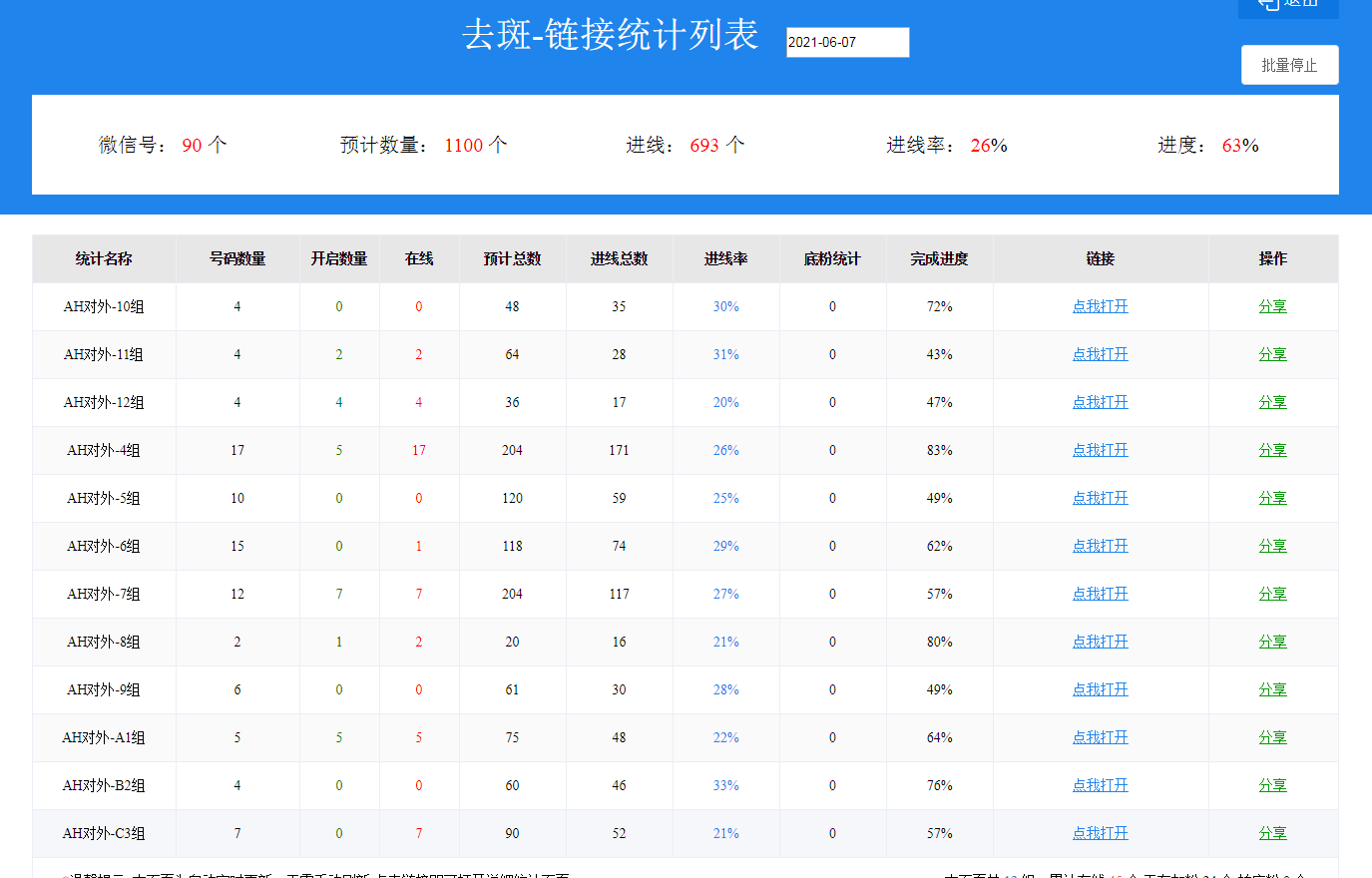
Task: Select the AH对外-10组 name cell
Action: pyautogui.click(x=104, y=306)
